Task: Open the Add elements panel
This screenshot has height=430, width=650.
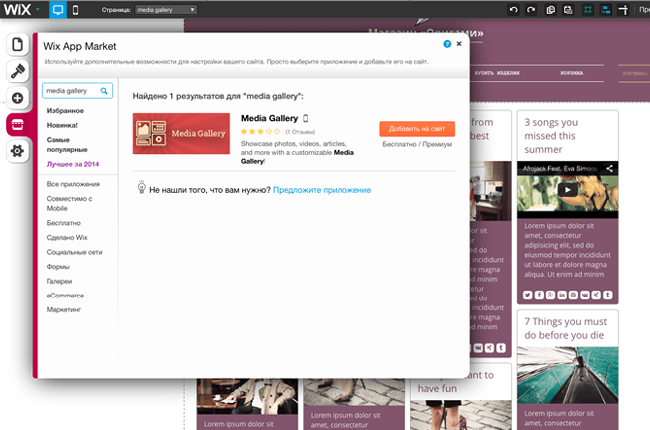Action: (17, 98)
